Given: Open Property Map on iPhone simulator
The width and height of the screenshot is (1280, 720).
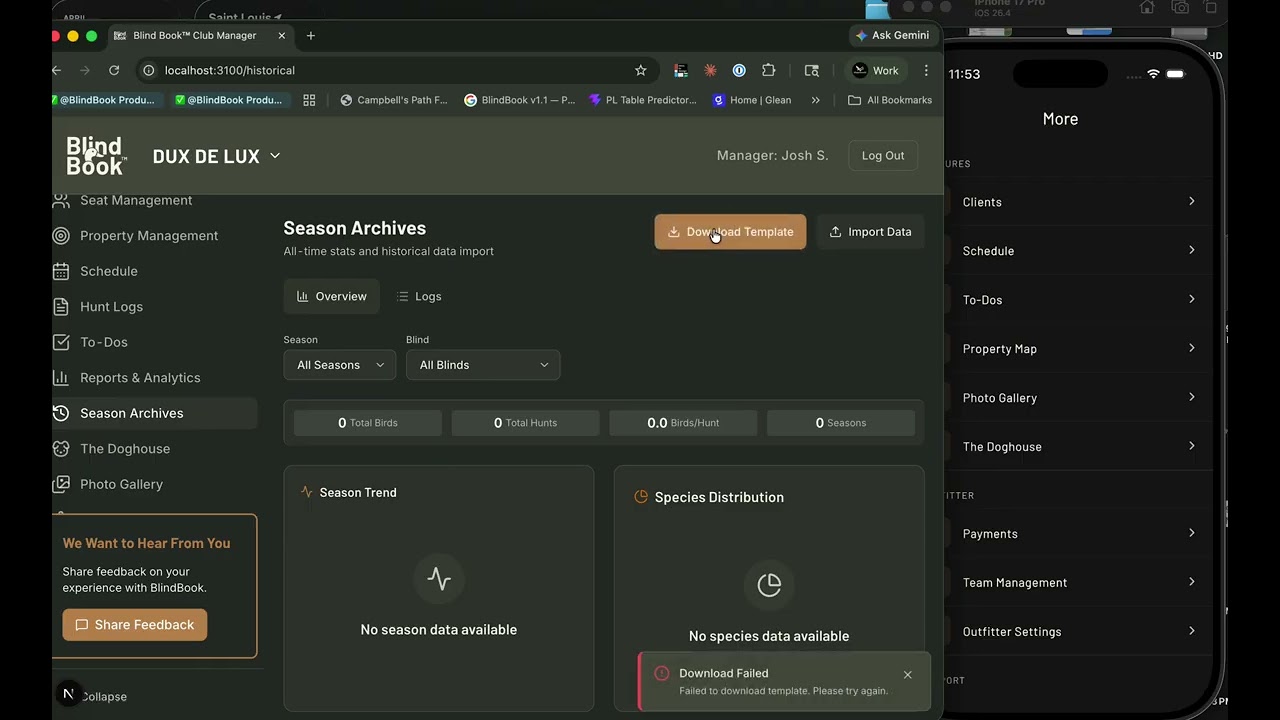Looking at the screenshot, I should tap(1078, 349).
